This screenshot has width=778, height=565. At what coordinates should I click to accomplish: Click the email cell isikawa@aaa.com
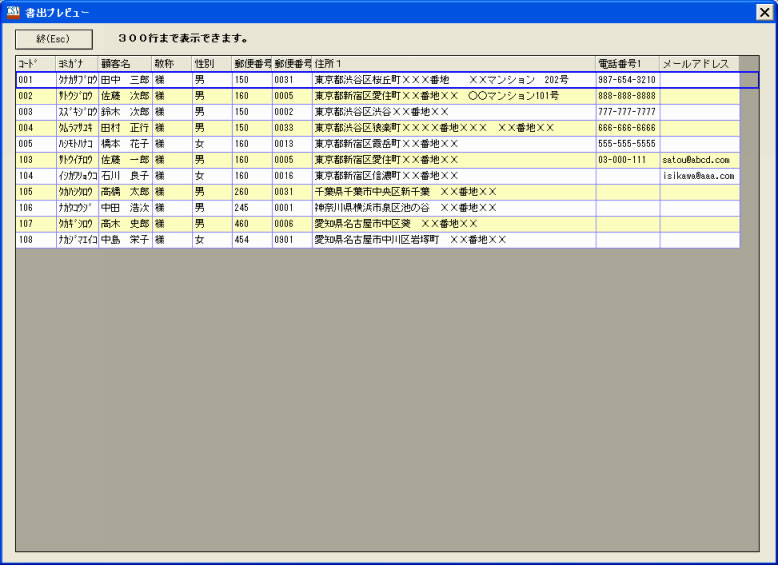(699, 176)
